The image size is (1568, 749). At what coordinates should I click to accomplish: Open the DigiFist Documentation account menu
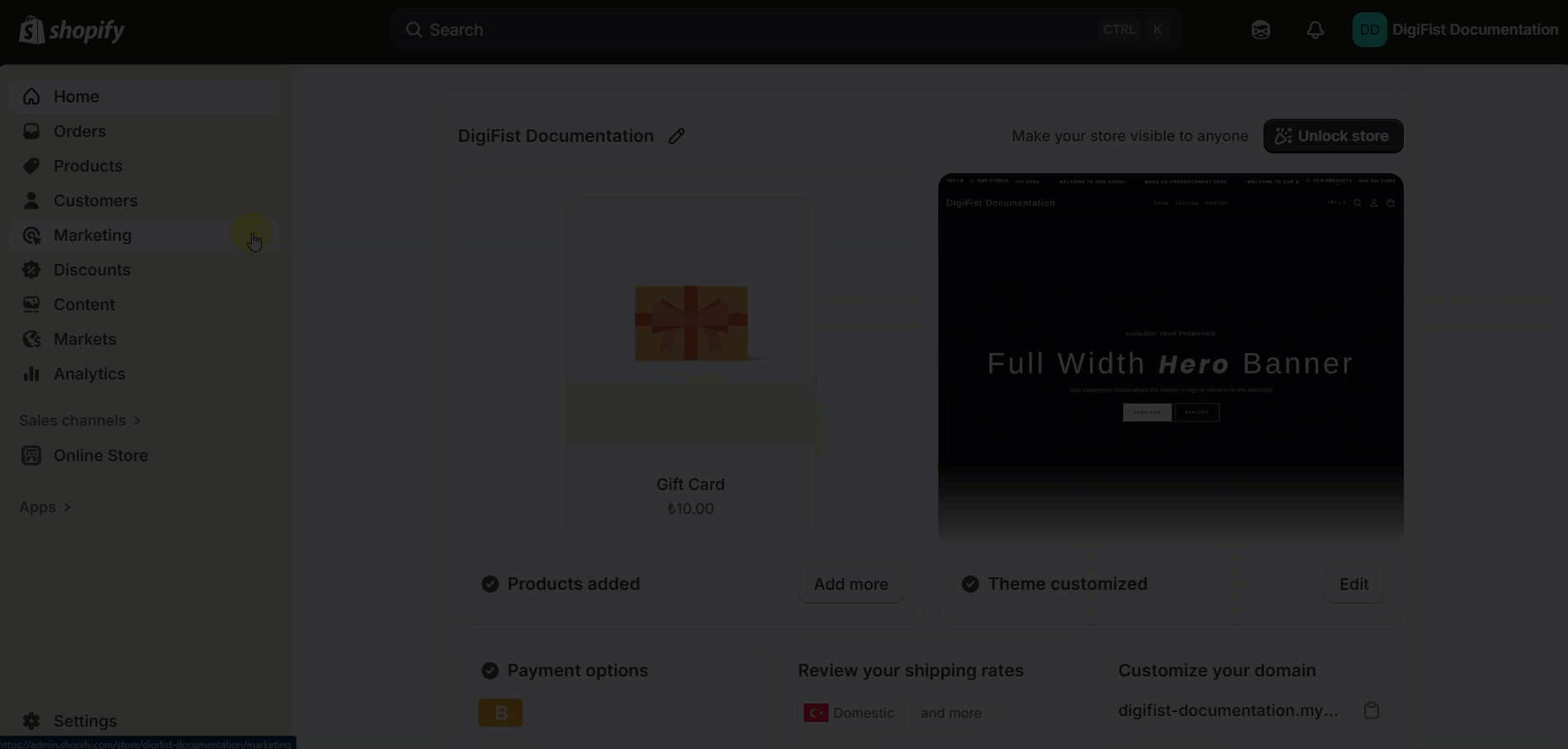(1455, 31)
